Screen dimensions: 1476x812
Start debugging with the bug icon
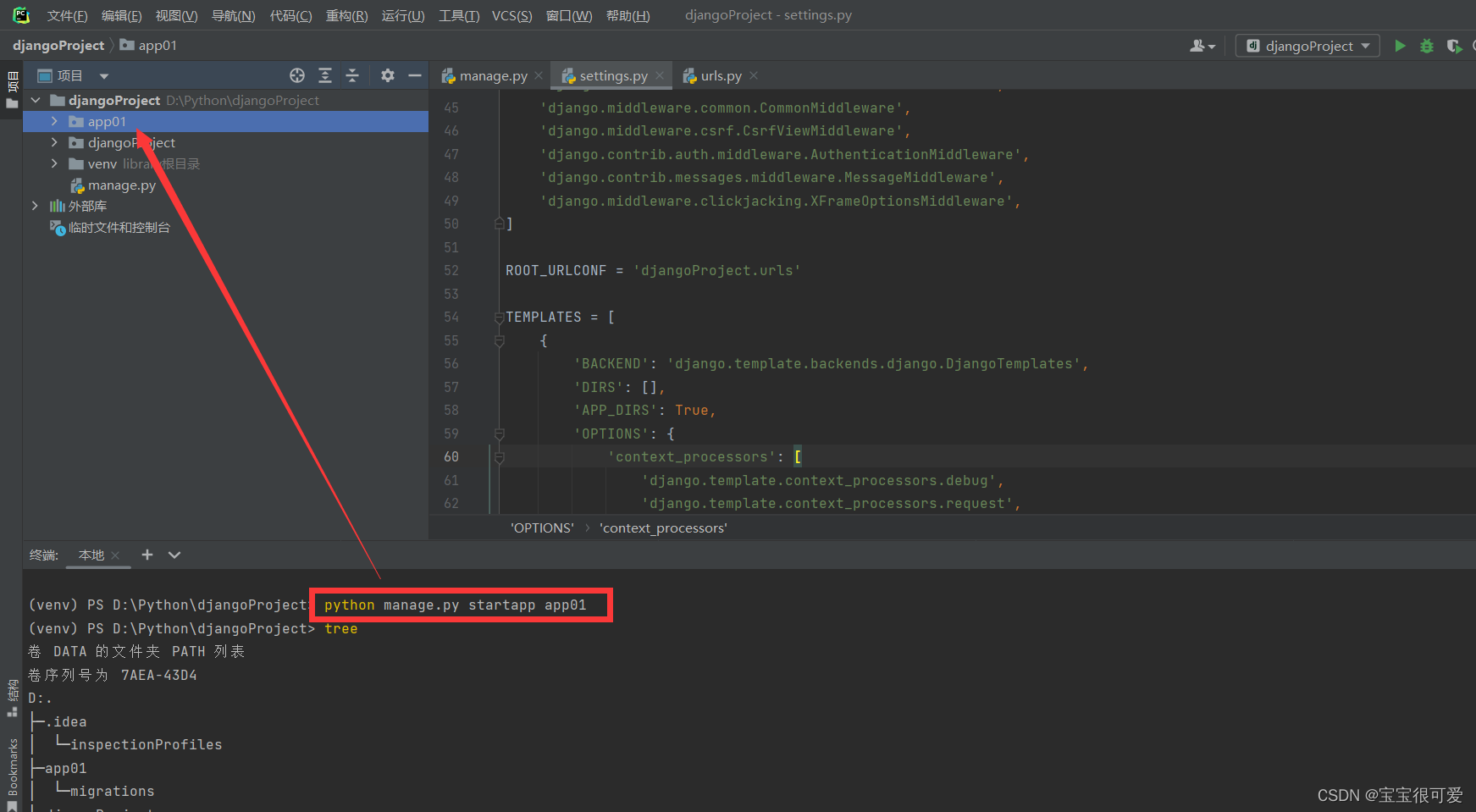[x=1427, y=46]
